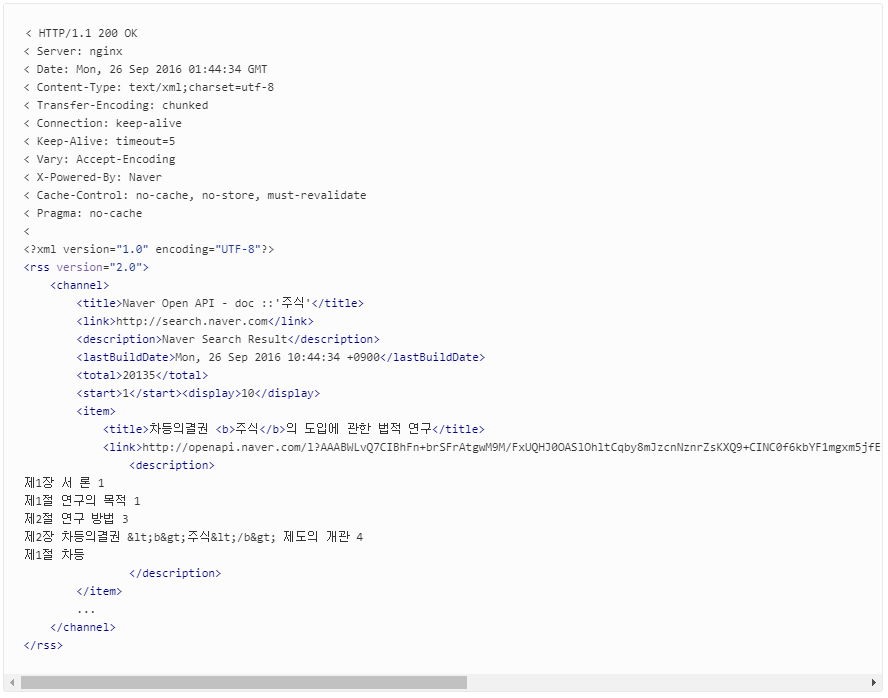Click the opening <item> tag
The height and width of the screenshot is (698, 888).
point(96,412)
